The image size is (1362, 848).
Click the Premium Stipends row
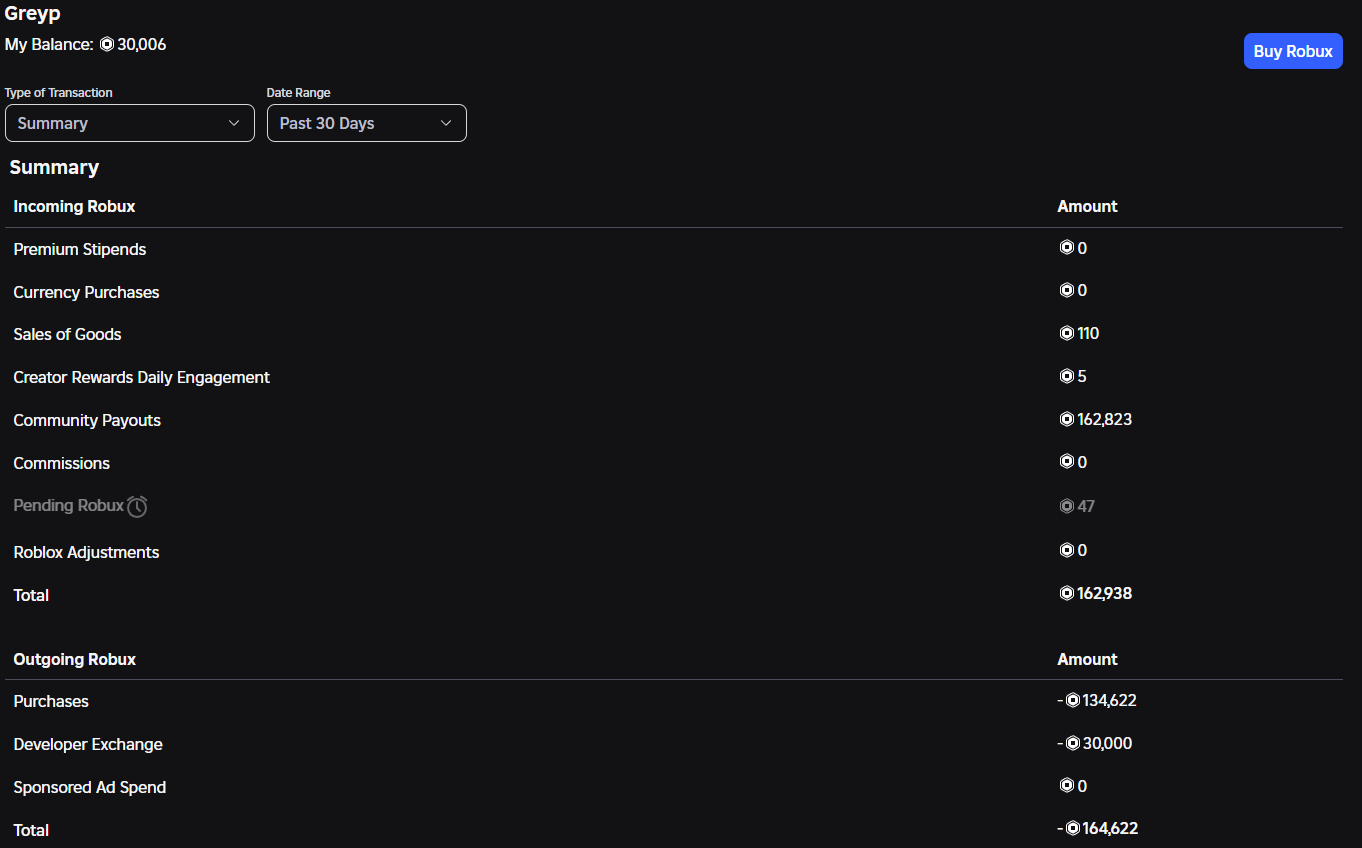(674, 249)
